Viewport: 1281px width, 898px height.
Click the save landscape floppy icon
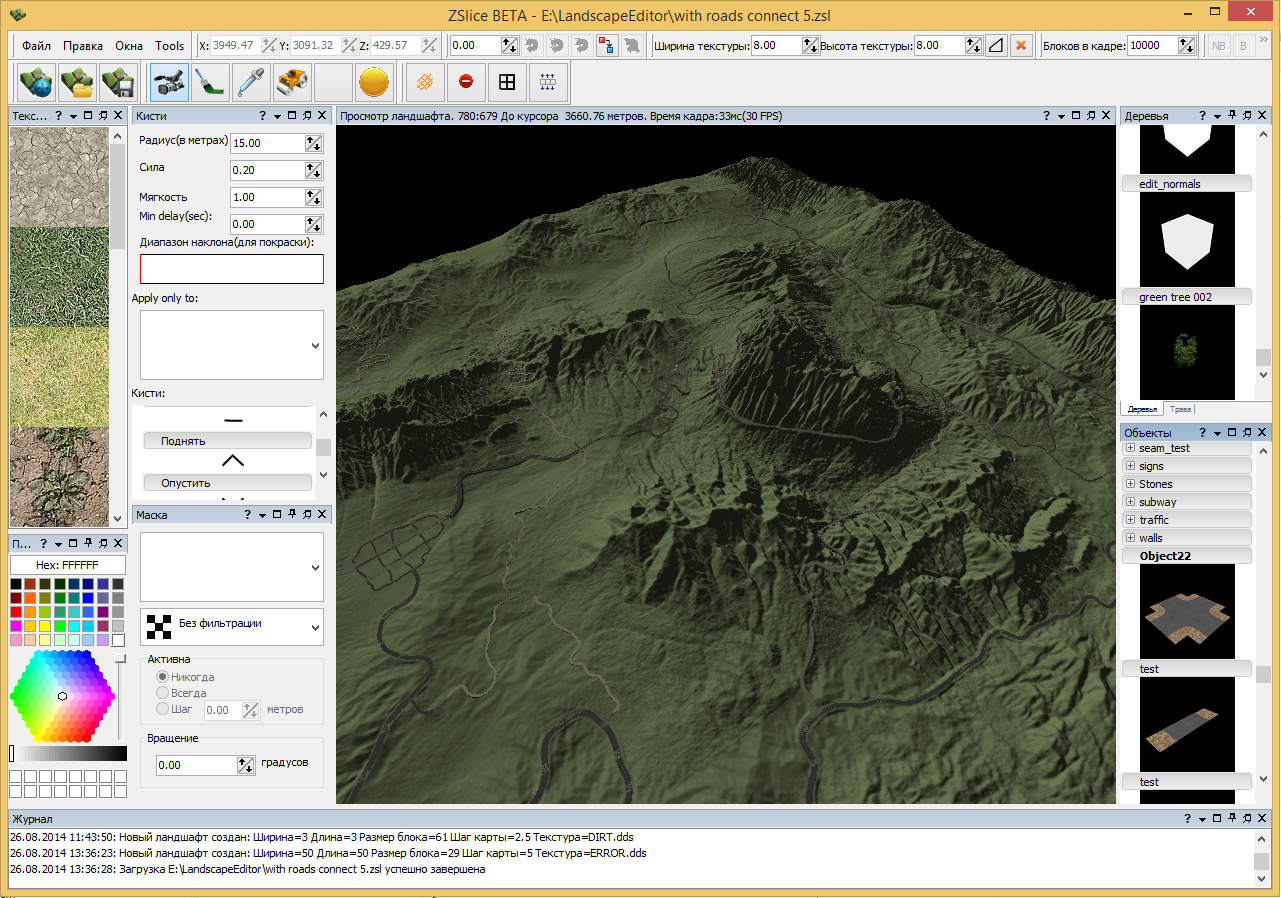(119, 82)
